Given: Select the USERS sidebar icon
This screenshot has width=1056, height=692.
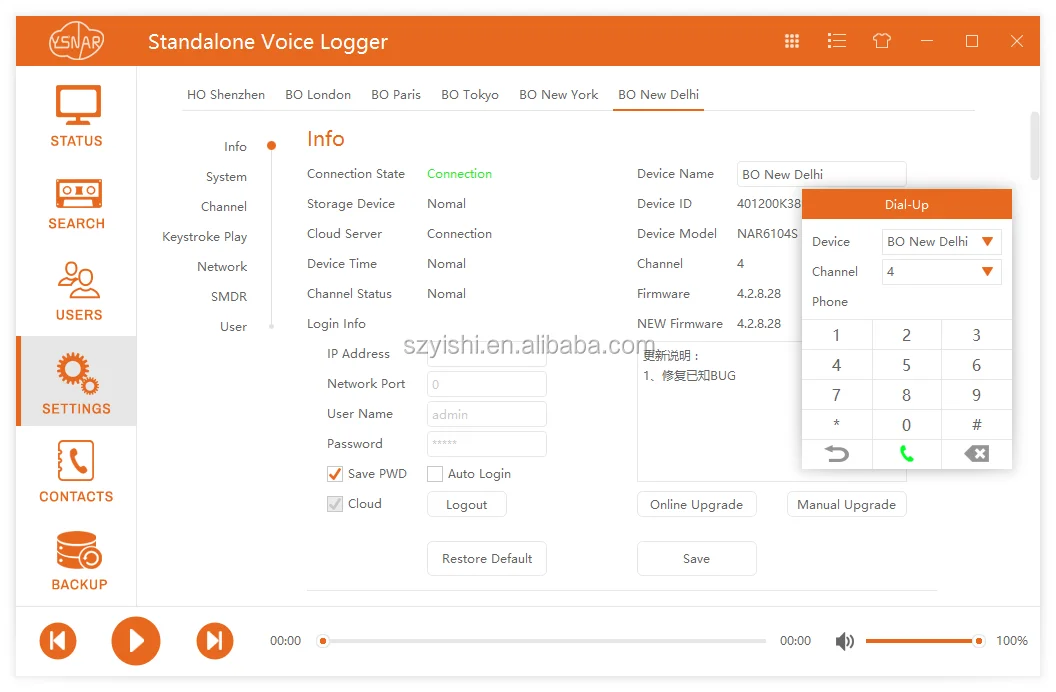Looking at the screenshot, I should [76, 290].
